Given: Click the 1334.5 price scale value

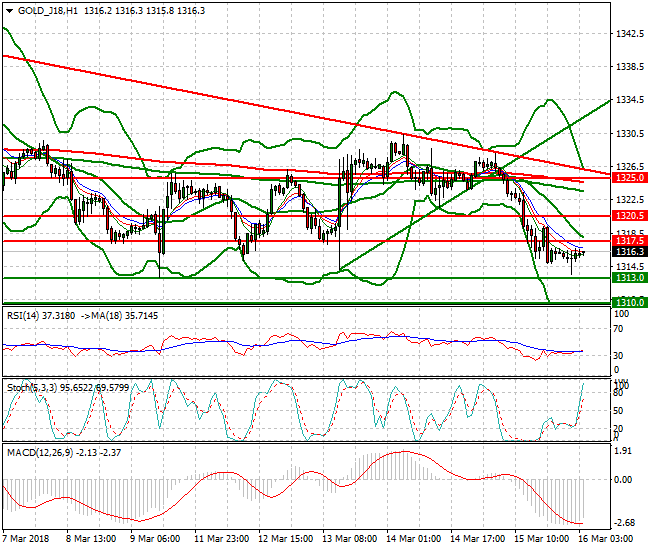Looking at the screenshot, I should coord(630,100).
